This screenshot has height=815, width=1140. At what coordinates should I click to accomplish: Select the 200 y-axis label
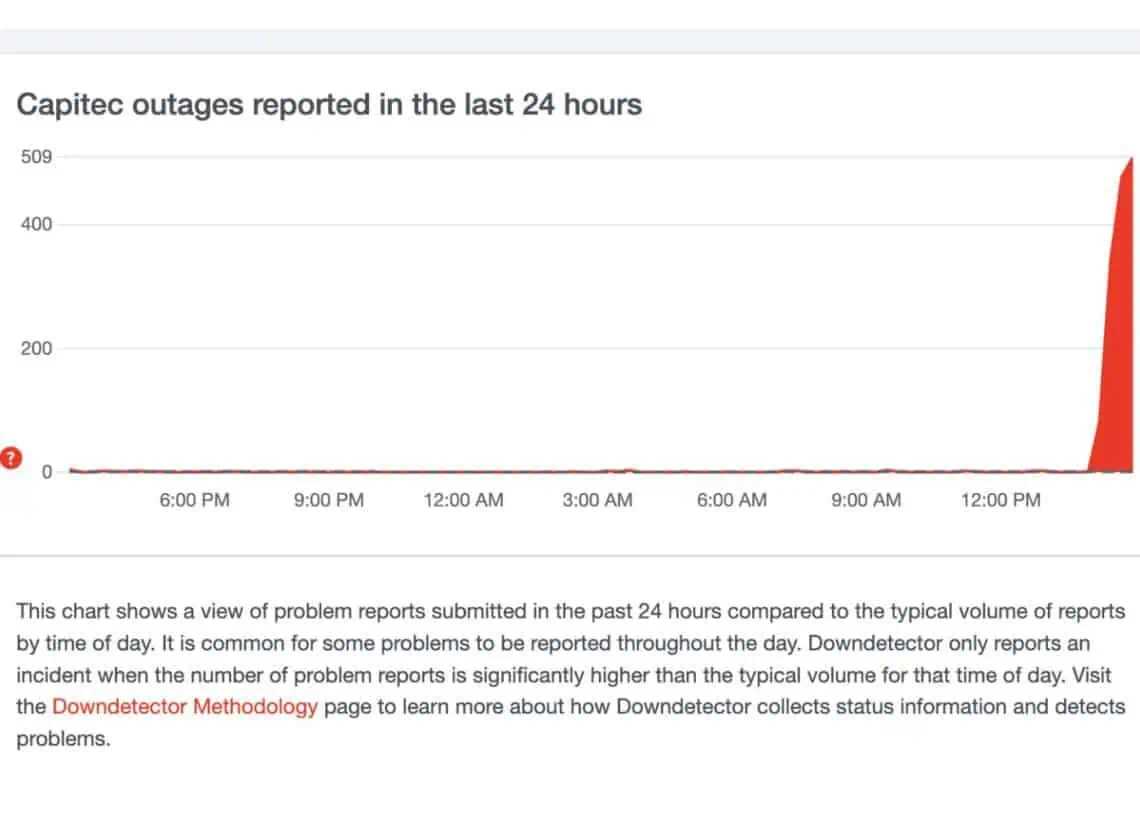[x=36, y=349]
